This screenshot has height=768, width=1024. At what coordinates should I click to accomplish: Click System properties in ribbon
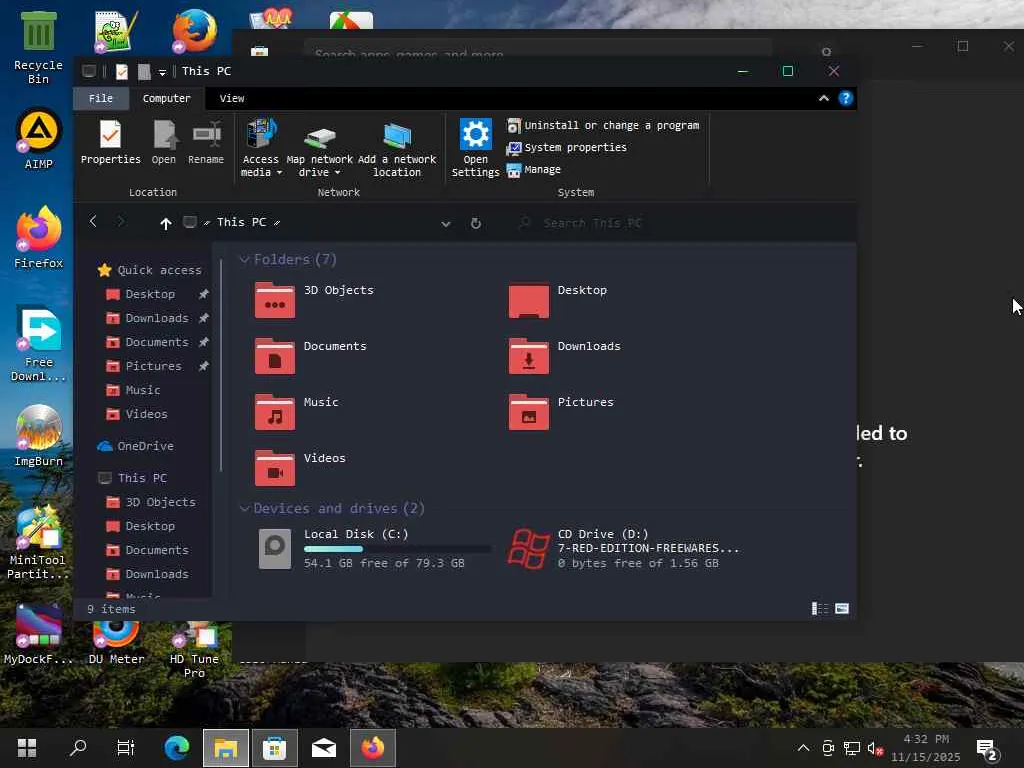tap(566, 148)
